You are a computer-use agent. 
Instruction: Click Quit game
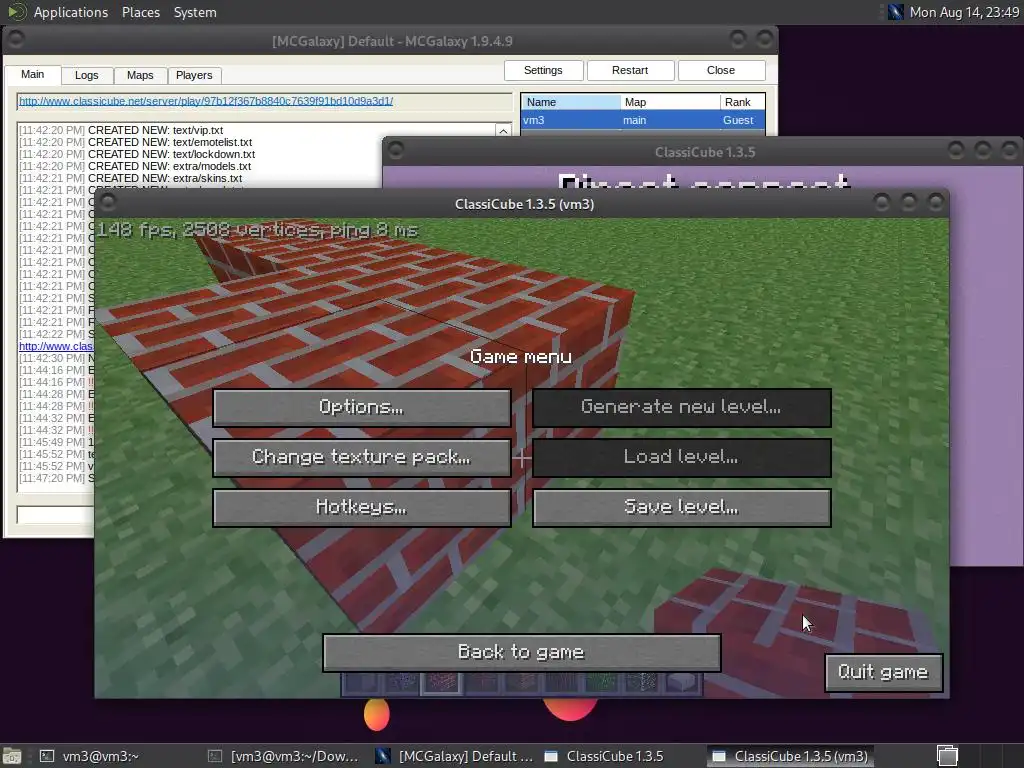(x=884, y=673)
